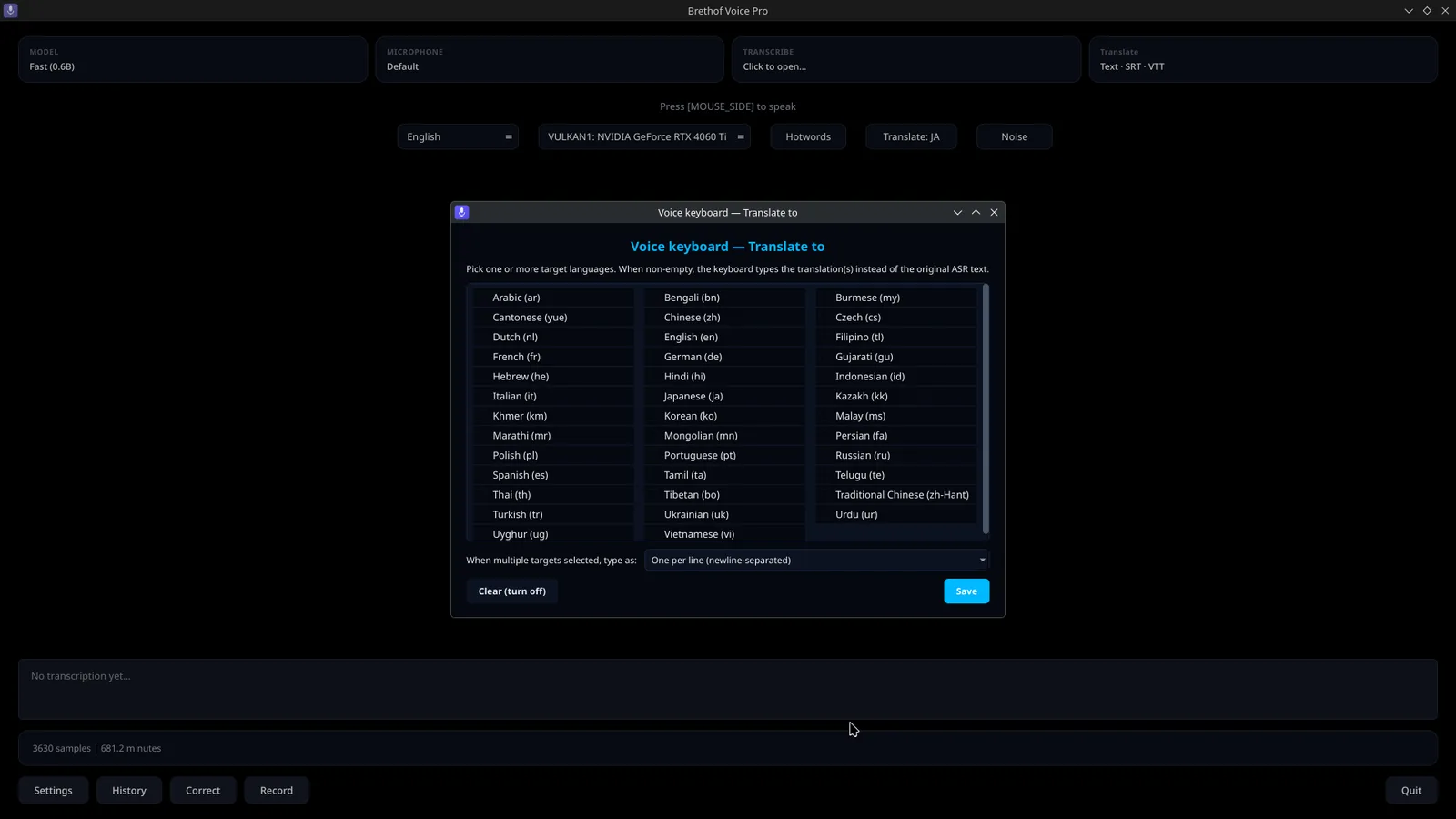Click the Save button
The height and width of the screenshot is (819, 1456).
click(966, 591)
